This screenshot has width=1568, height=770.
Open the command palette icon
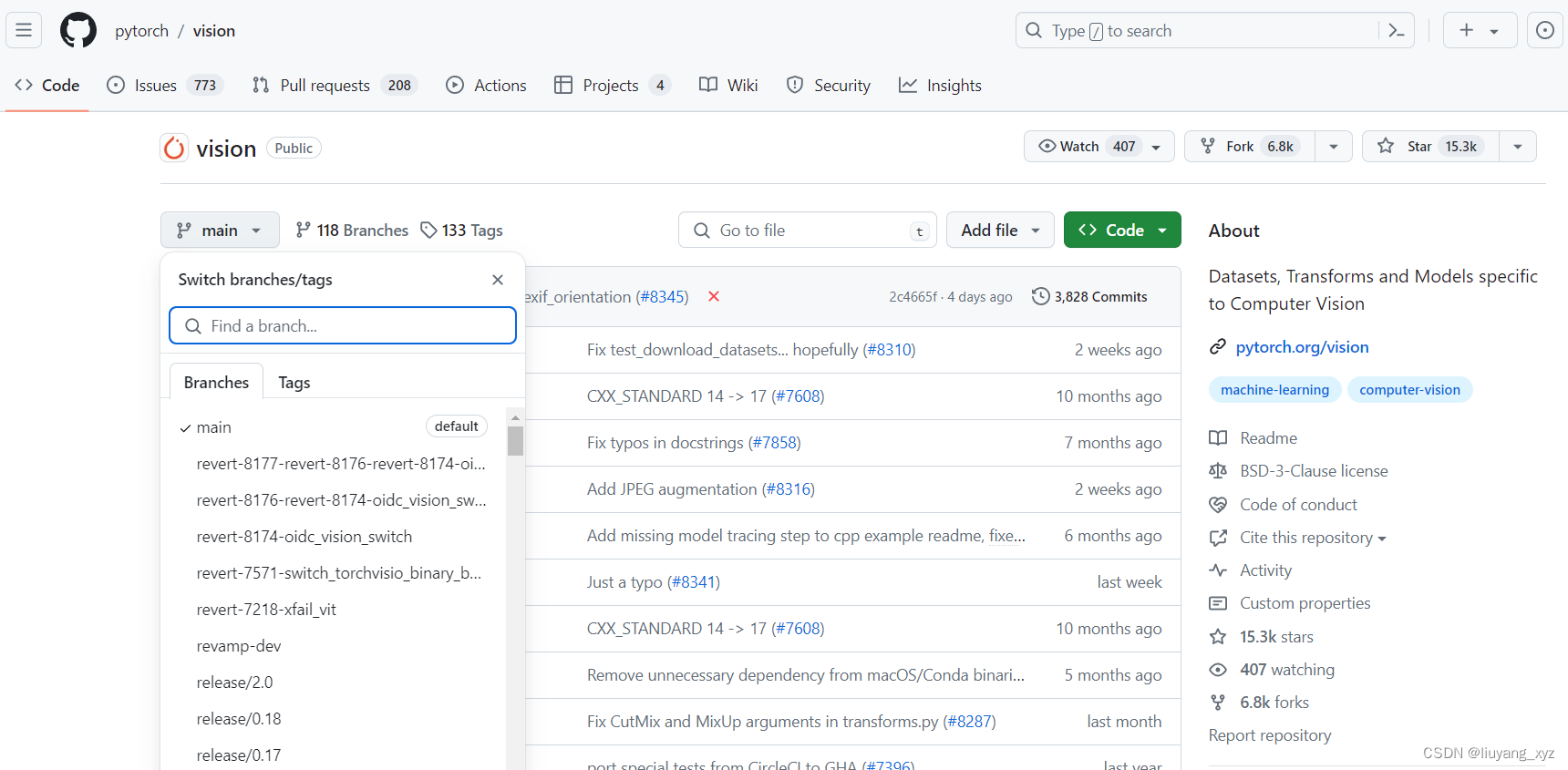click(x=1397, y=30)
